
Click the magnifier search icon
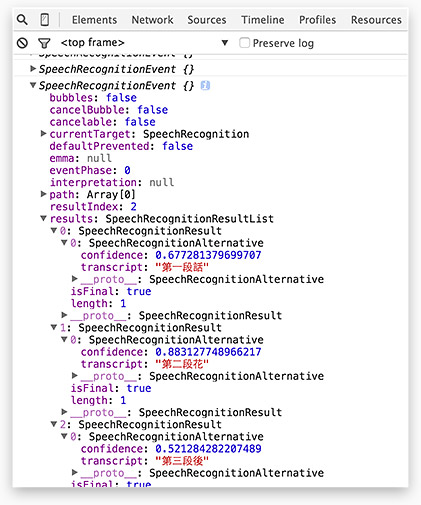tap(22, 20)
